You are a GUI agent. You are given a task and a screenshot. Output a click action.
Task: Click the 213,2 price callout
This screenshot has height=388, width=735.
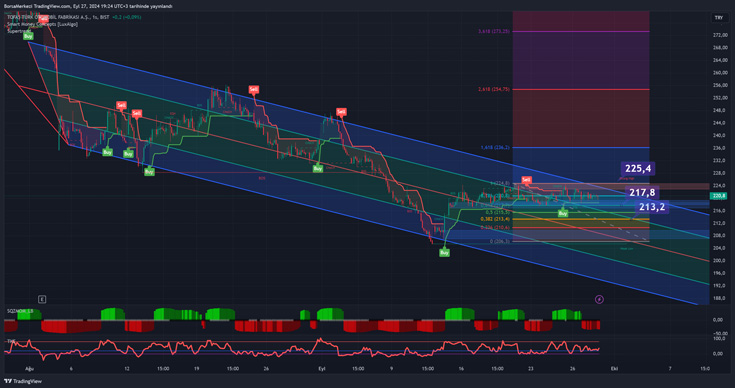(x=652, y=207)
